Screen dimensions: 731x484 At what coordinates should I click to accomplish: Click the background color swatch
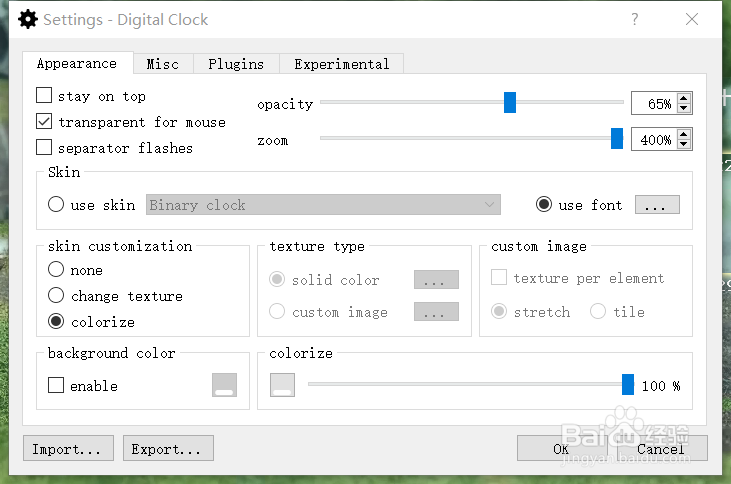[x=224, y=386]
